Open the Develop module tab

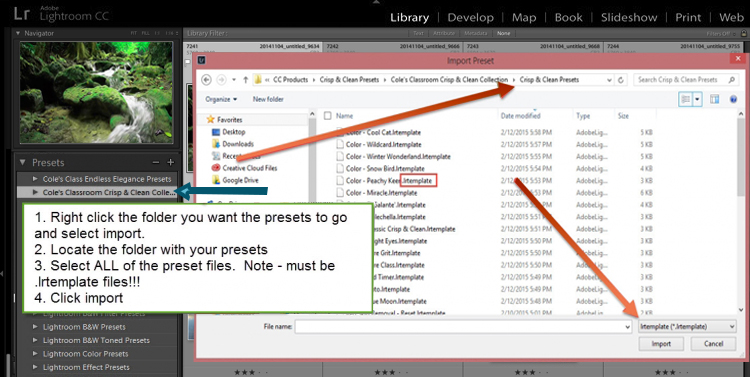coord(470,18)
